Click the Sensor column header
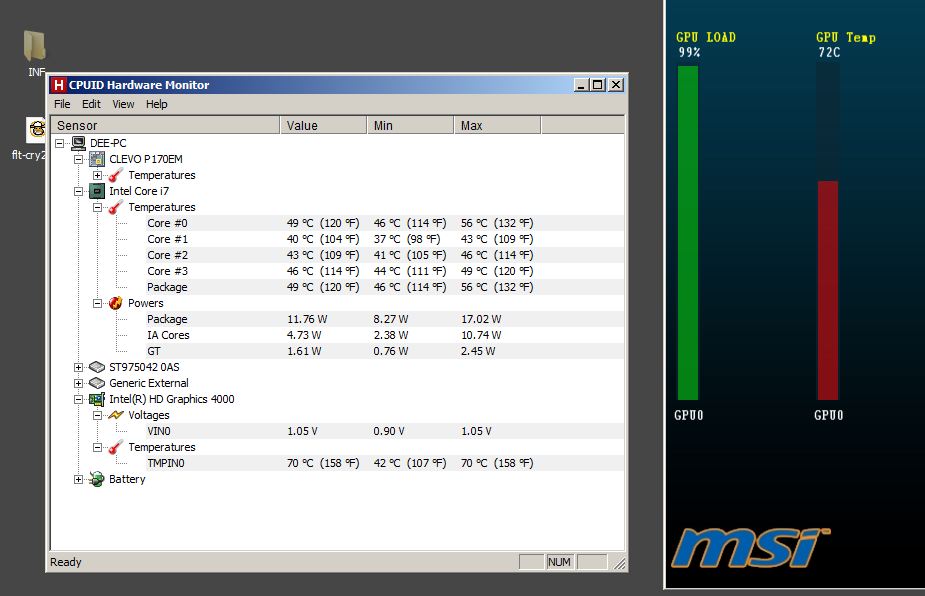 click(x=165, y=125)
